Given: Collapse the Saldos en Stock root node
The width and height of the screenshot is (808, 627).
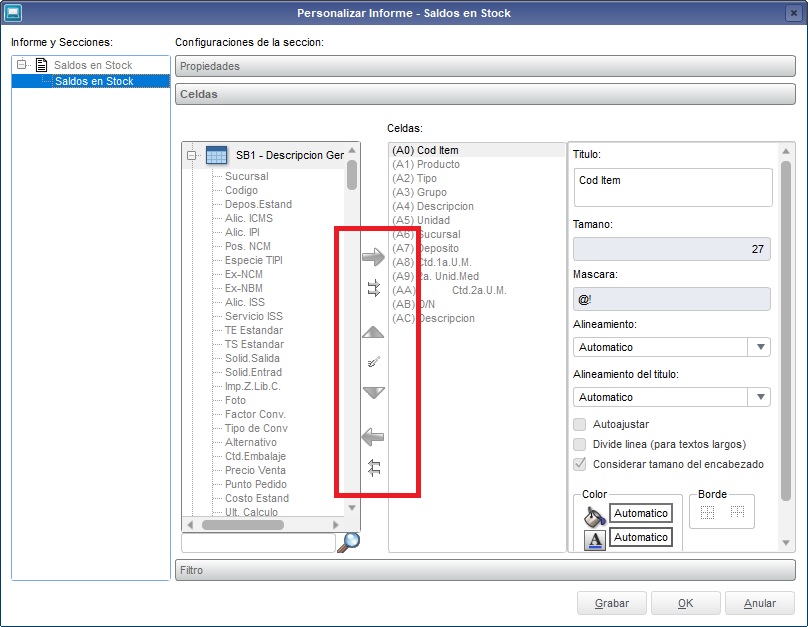Looking at the screenshot, I should (22, 65).
